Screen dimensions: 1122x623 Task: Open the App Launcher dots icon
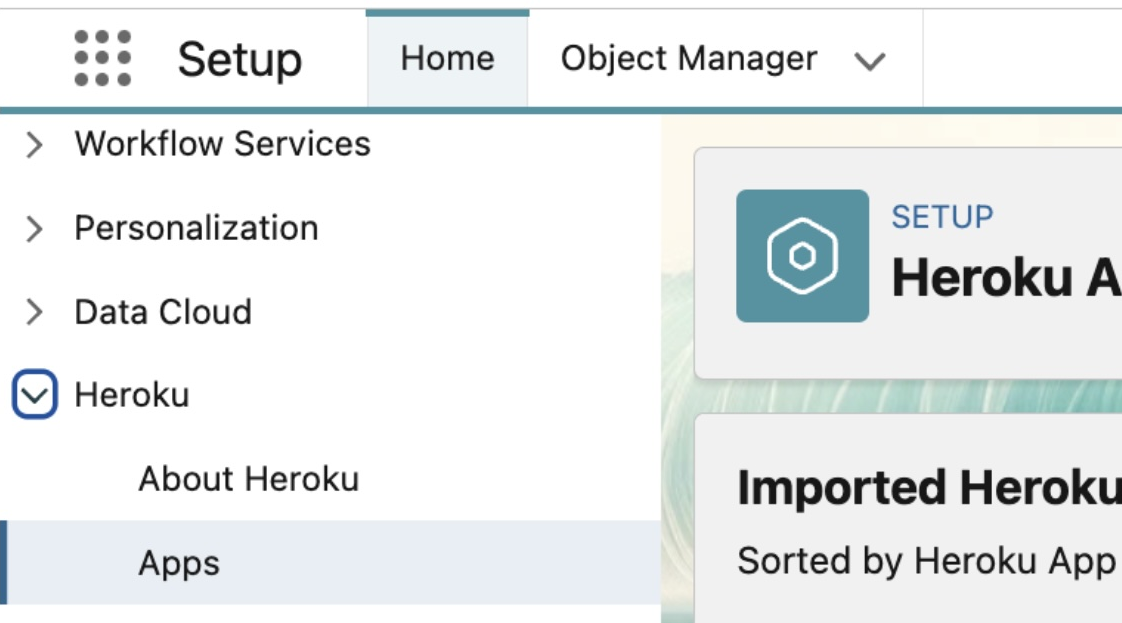pyautogui.click(x=103, y=58)
